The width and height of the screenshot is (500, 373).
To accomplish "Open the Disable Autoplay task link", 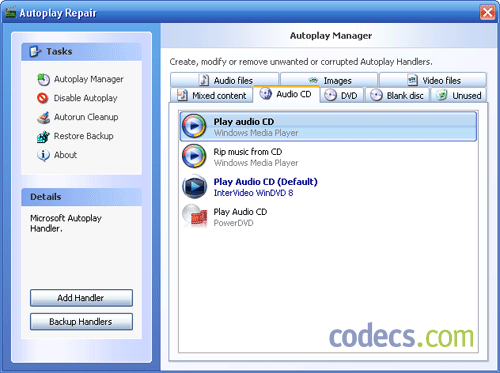I will click(x=86, y=98).
